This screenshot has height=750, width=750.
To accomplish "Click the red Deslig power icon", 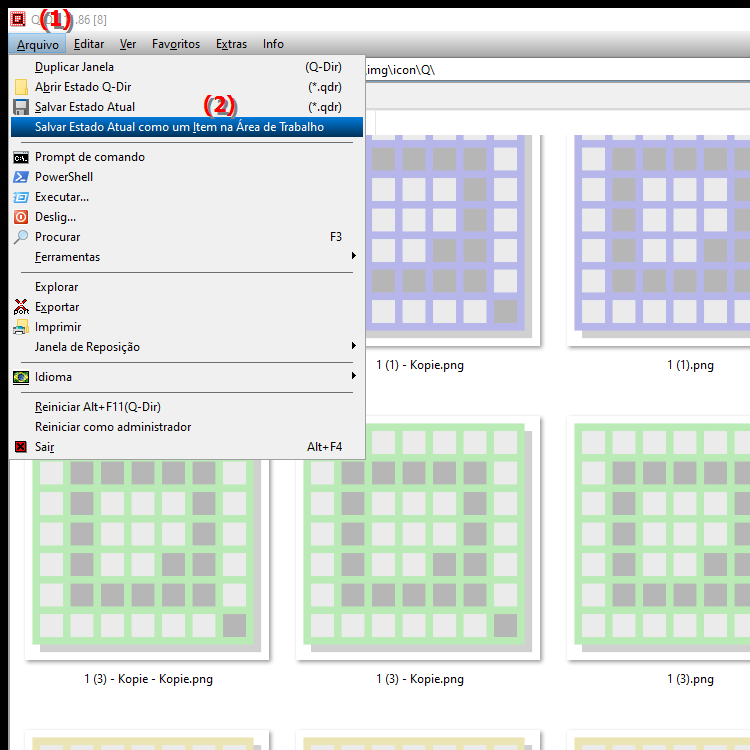I will click(x=21, y=217).
